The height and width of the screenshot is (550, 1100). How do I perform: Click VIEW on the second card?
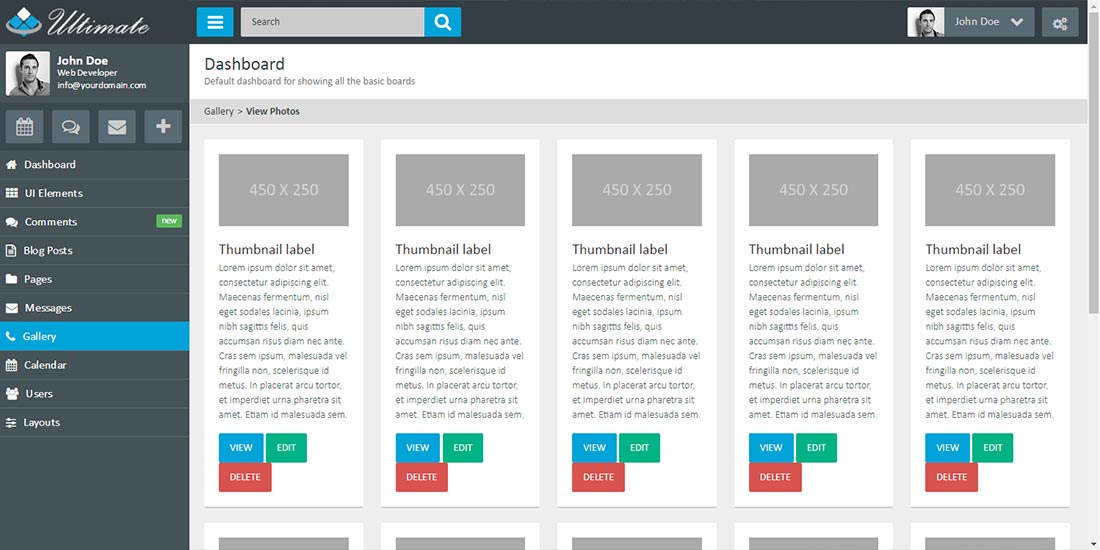pos(418,448)
